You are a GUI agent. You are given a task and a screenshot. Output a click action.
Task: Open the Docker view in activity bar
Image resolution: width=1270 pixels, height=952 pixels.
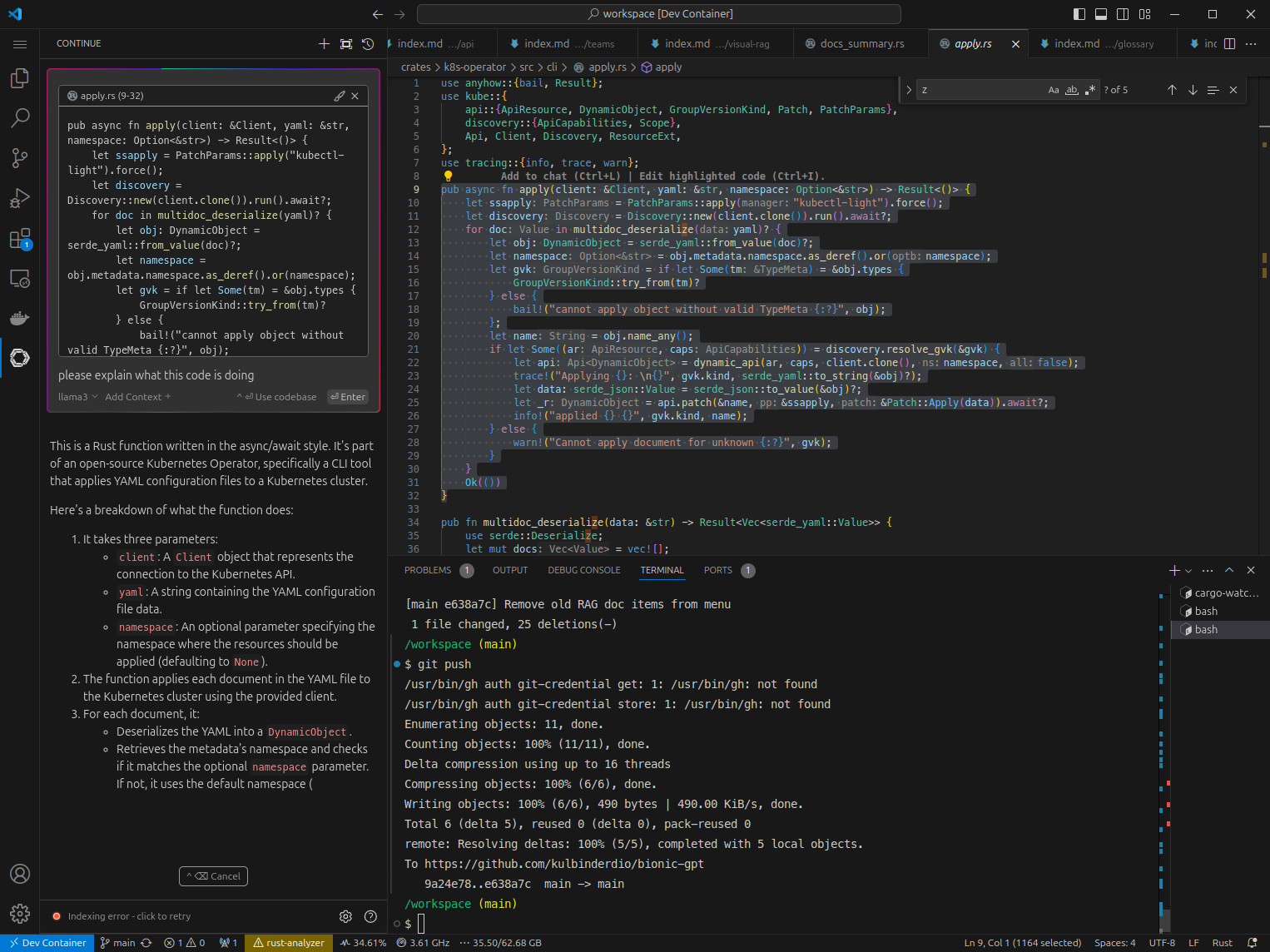click(20, 318)
